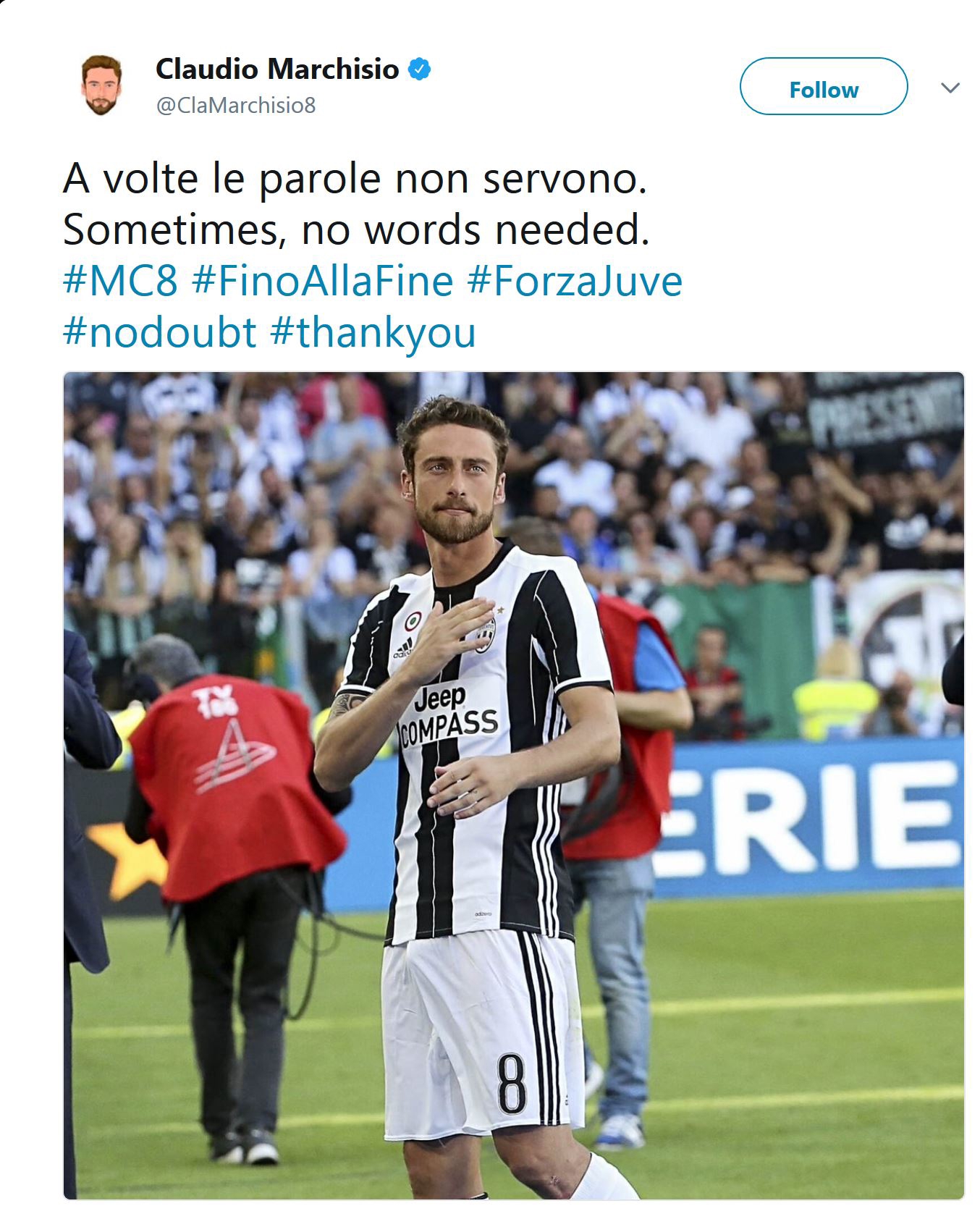Click the number 8 on the player's shorts
The height and width of the screenshot is (1206, 980).
click(x=512, y=1084)
